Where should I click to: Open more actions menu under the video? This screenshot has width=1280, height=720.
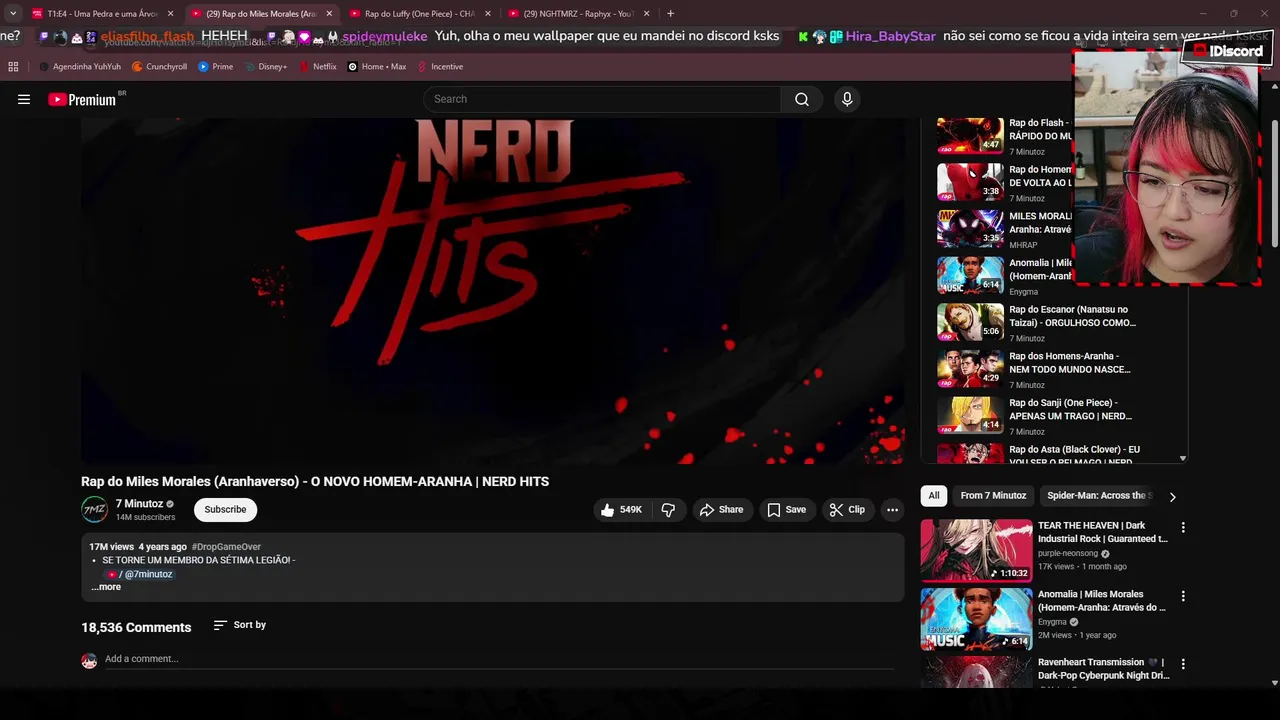coord(892,510)
